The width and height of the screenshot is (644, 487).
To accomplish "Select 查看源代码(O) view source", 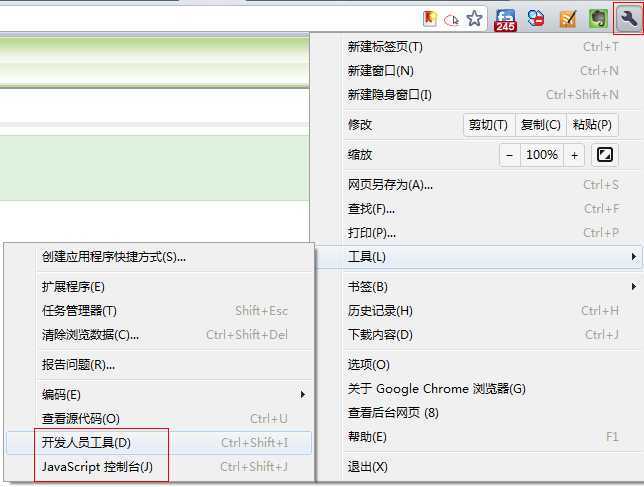I will tap(159, 418).
